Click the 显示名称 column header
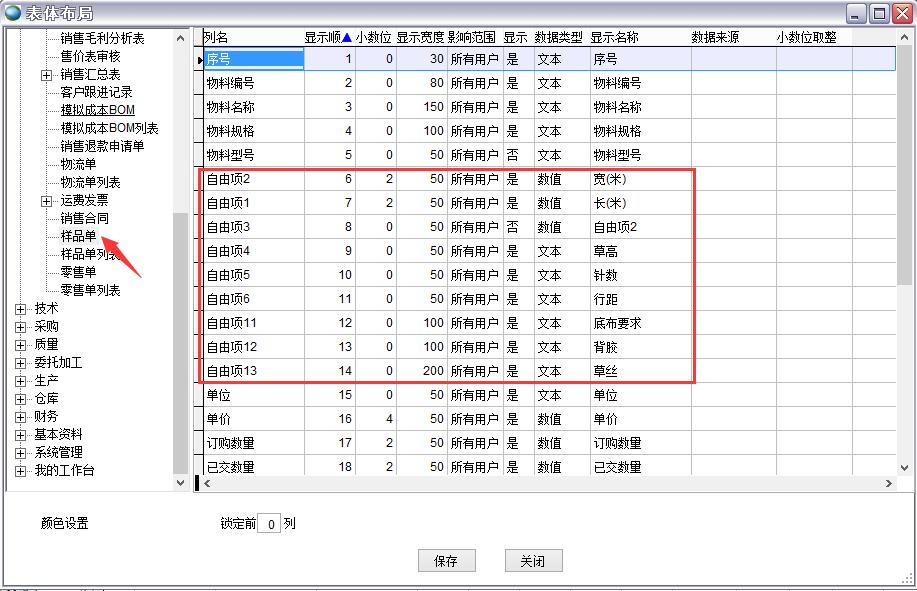This screenshot has height=591, width=917. coord(615,38)
